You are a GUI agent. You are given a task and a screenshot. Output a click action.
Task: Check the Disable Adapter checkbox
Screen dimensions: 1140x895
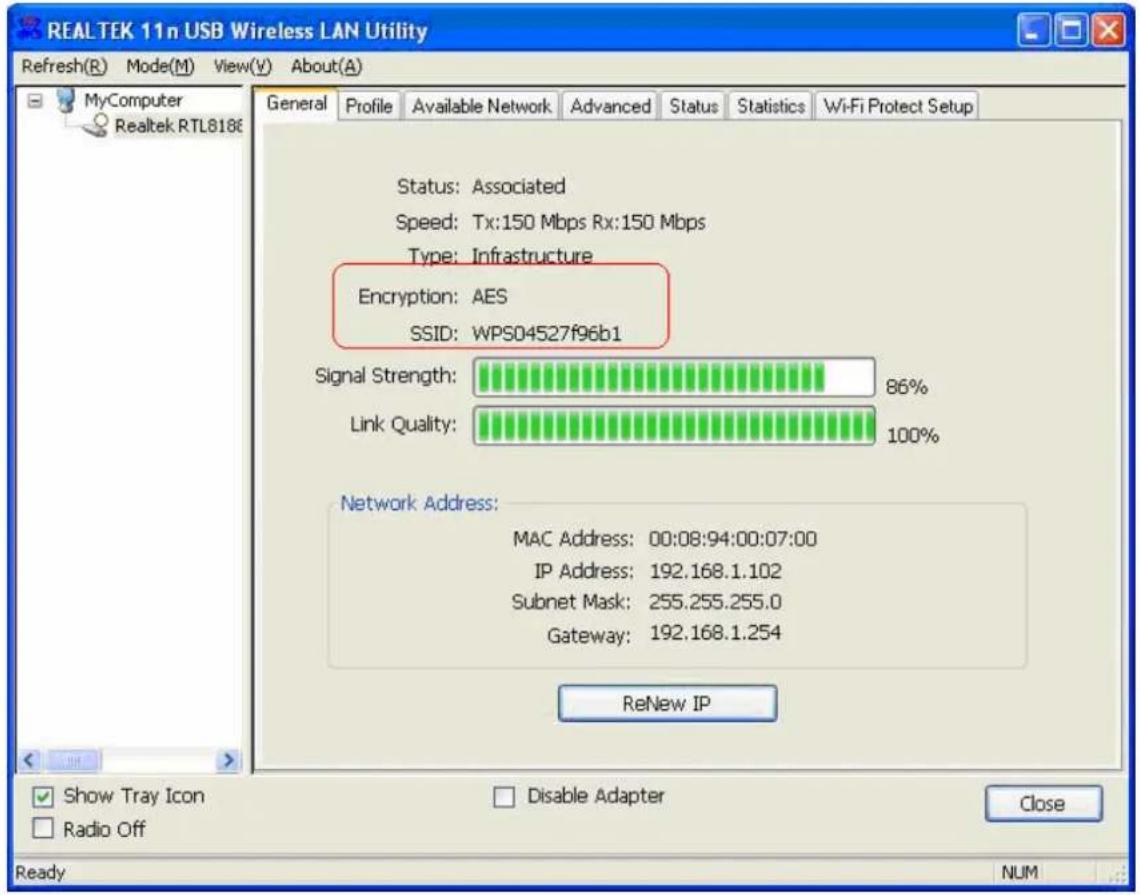click(504, 797)
